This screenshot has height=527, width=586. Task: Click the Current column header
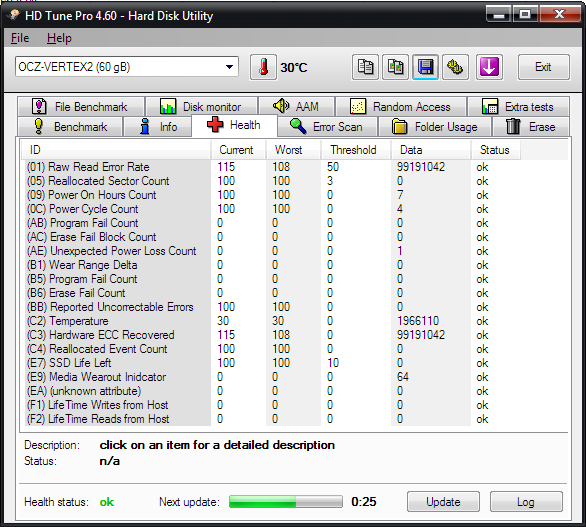coord(238,150)
